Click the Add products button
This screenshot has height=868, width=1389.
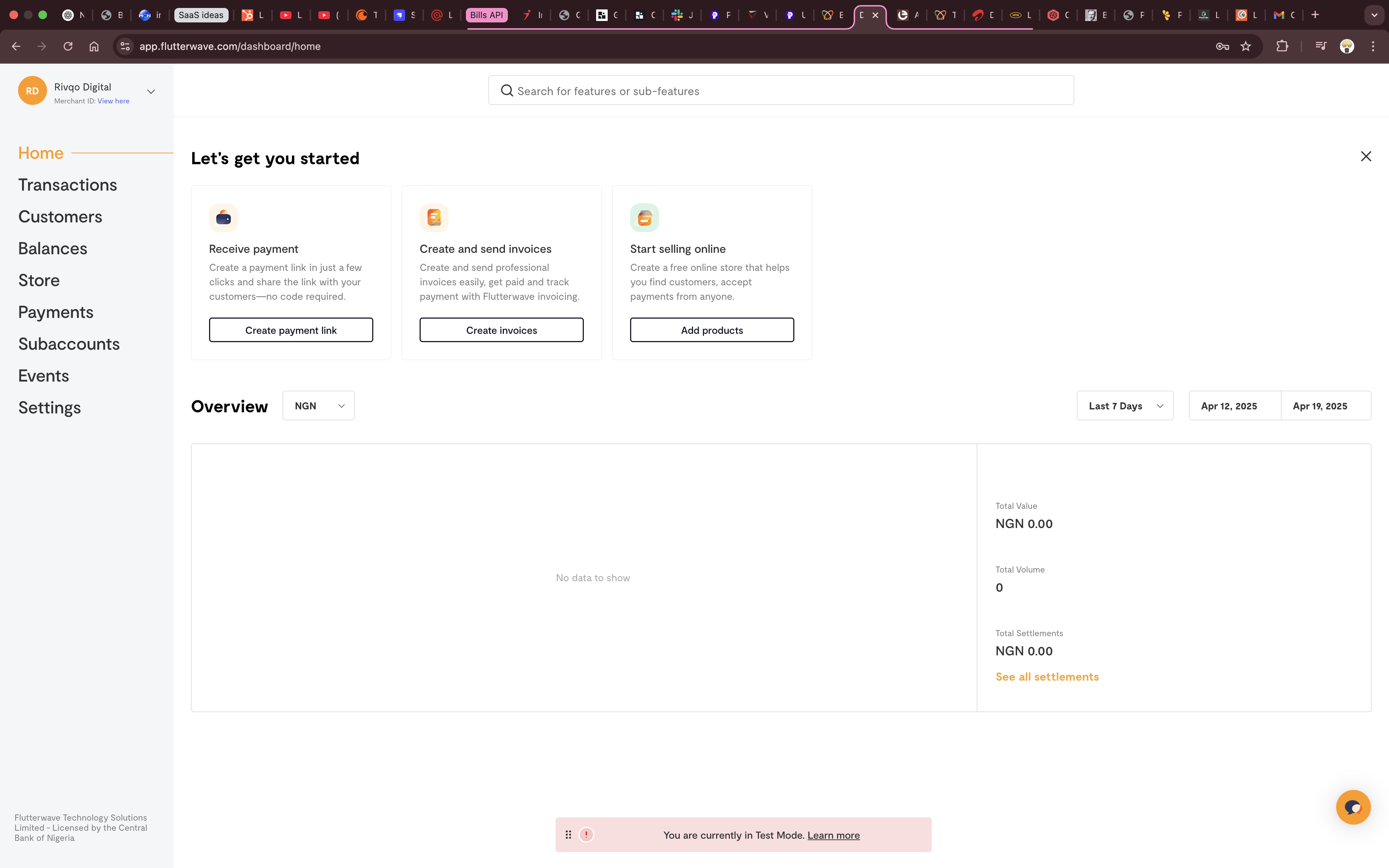coord(712,330)
